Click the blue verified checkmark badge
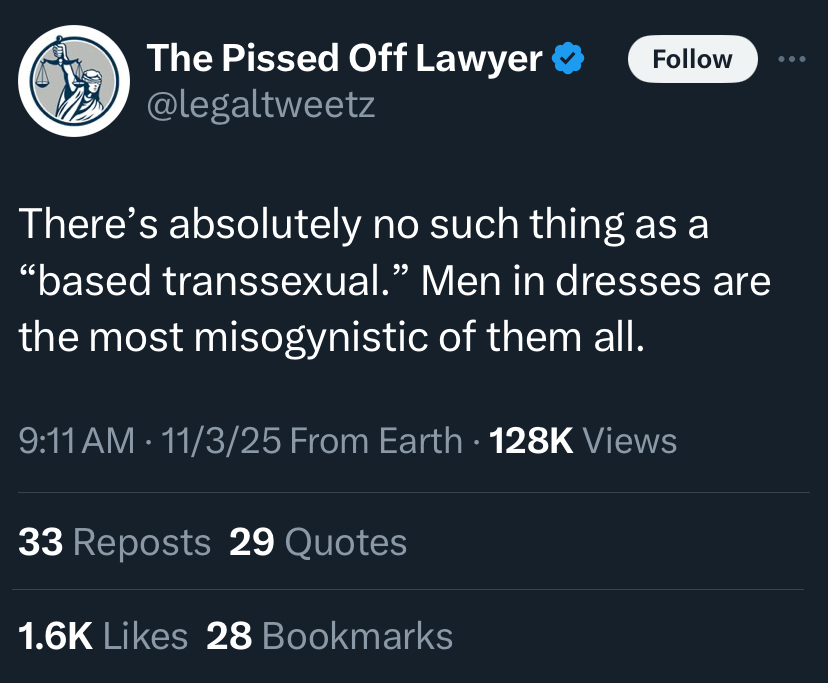The image size is (828, 683). (568, 58)
